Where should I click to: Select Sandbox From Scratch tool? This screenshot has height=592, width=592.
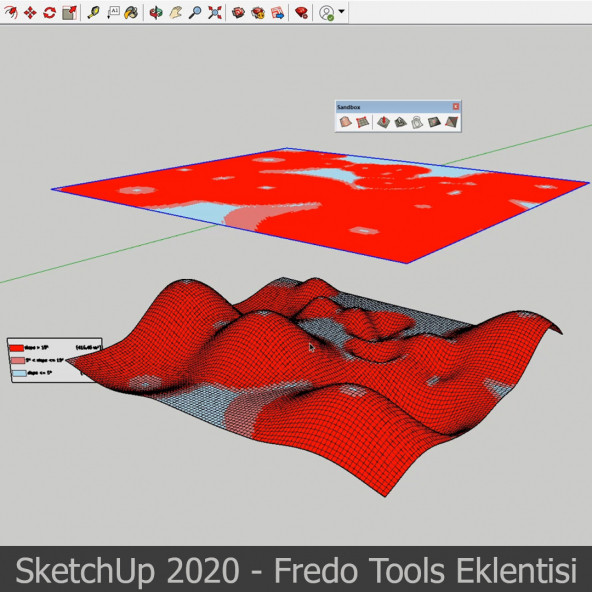pos(362,122)
